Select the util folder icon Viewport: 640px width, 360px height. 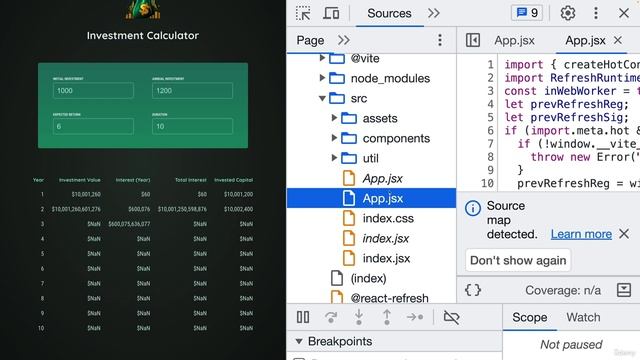[349, 158]
